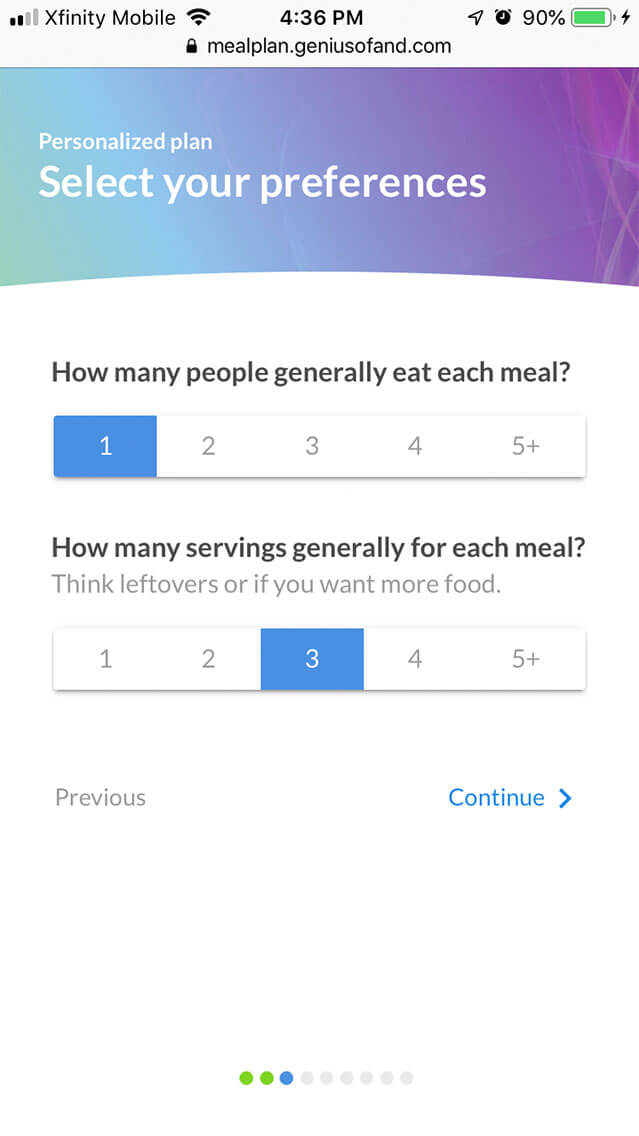639x1136 pixels.
Task: Pick 3 servings for each meal
Action: tap(312, 659)
